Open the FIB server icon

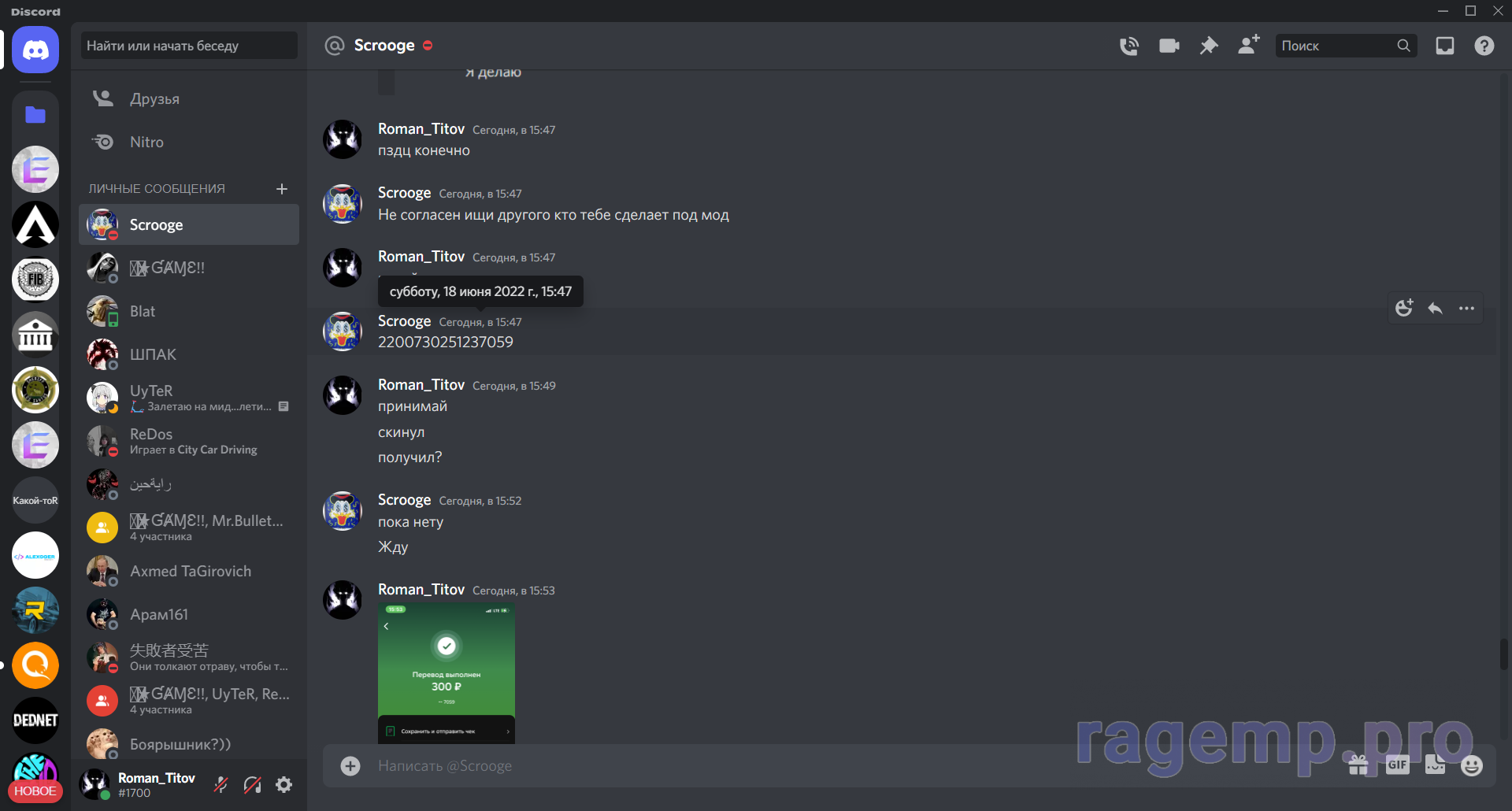(35, 280)
